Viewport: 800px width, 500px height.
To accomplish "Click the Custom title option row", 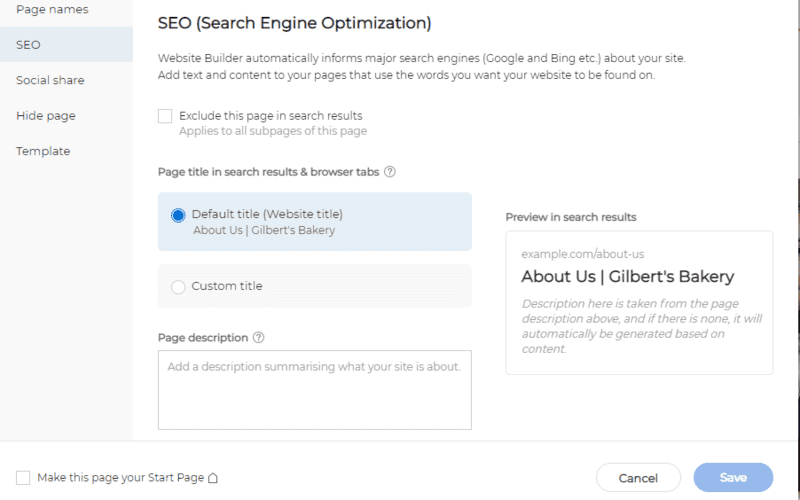I will [315, 286].
